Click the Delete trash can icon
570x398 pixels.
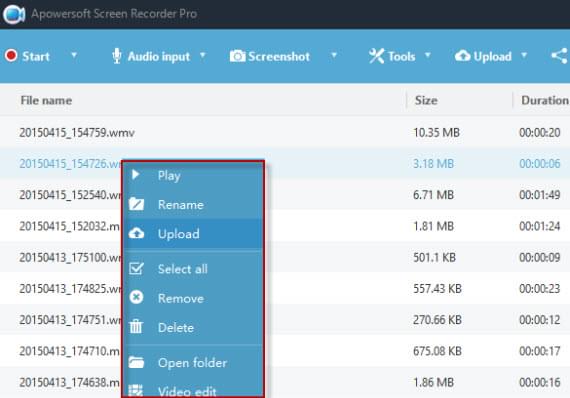pyautogui.click(x=136, y=326)
